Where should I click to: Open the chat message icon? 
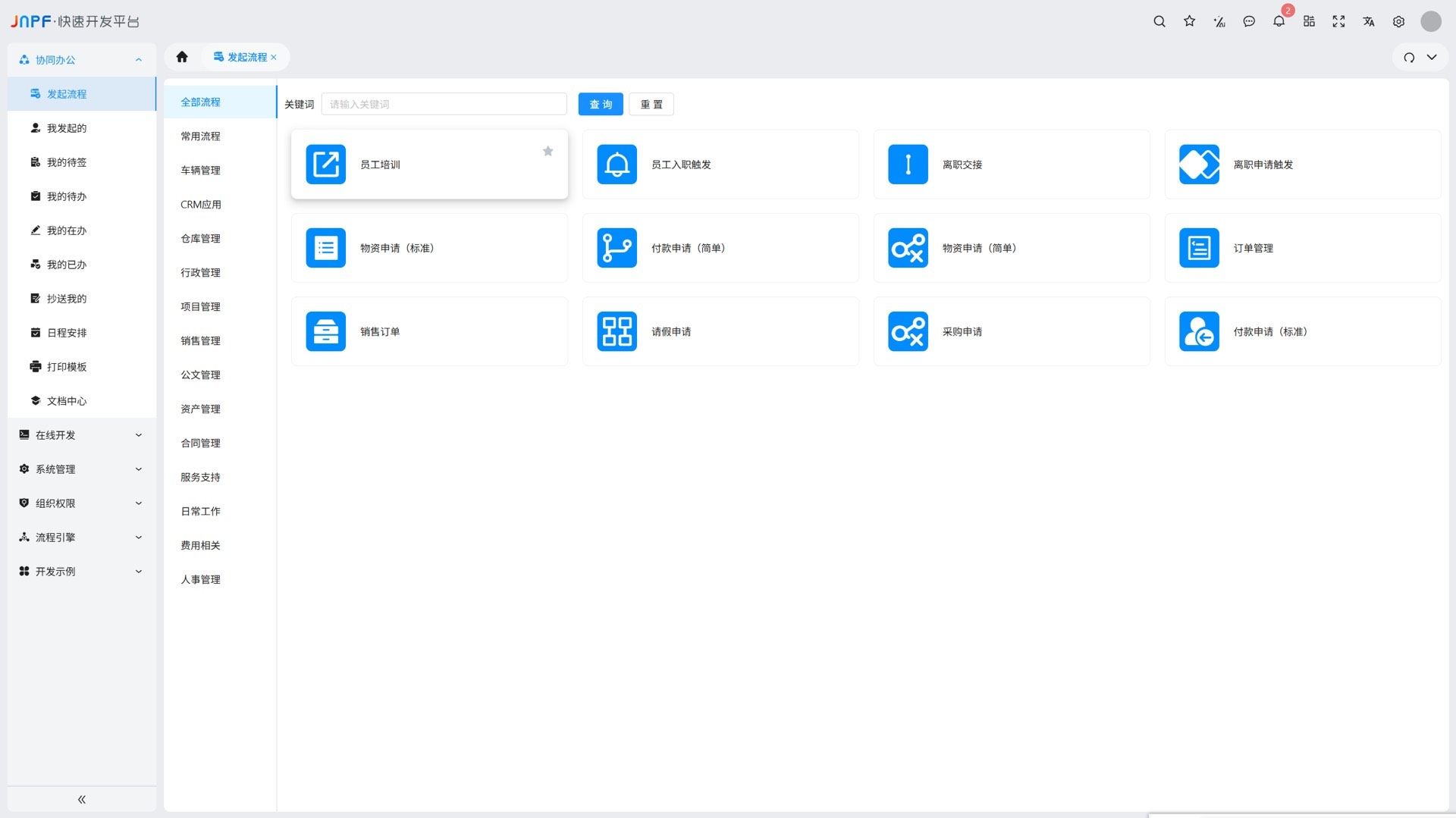coord(1249,21)
